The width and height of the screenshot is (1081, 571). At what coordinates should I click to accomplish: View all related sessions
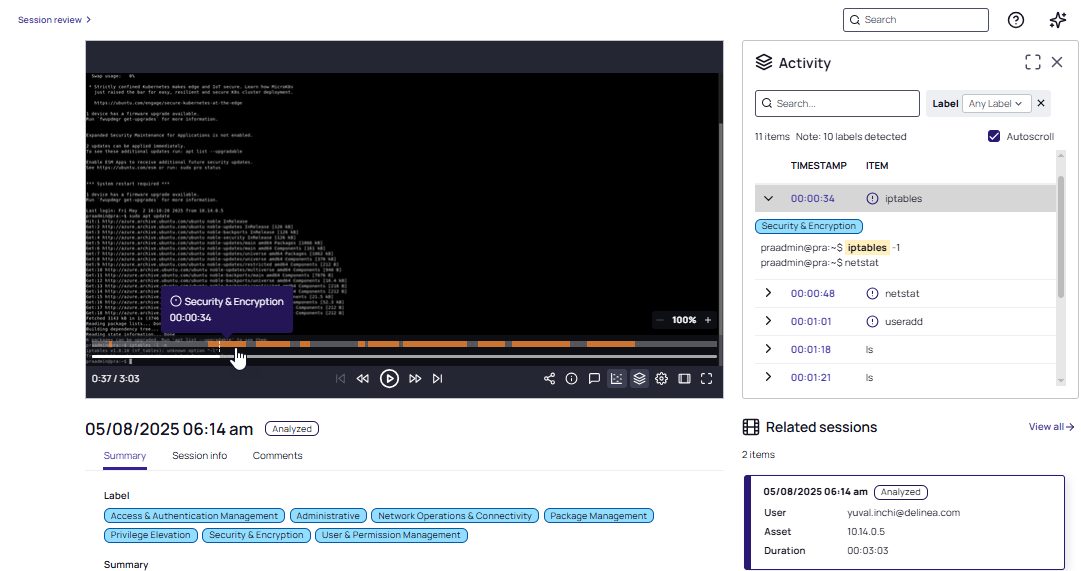pyautogui.click(x=1051, y=427)
